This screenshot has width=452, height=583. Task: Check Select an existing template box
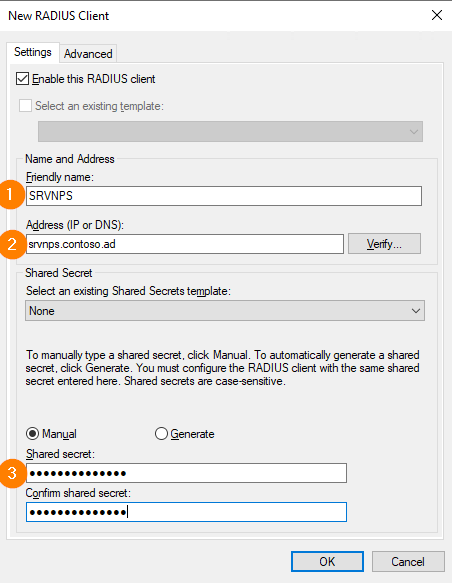(x=25, y=106)
